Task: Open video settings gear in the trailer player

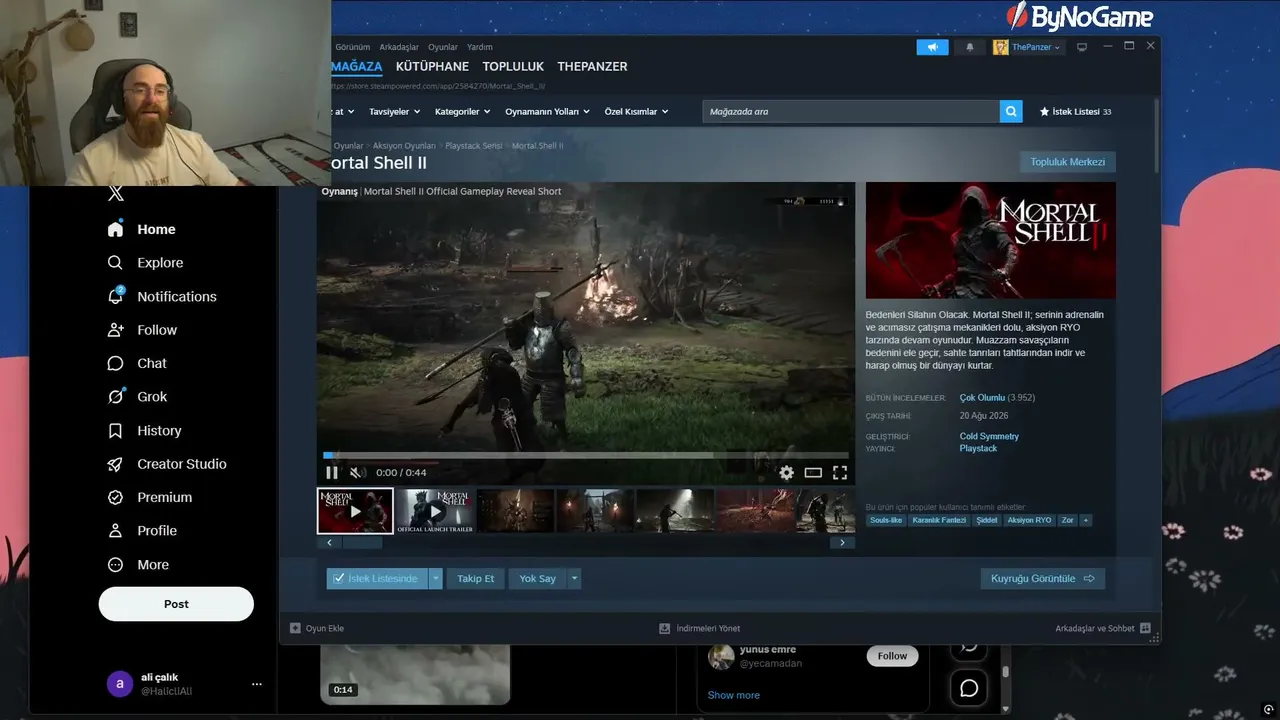Action: (787, 473)
